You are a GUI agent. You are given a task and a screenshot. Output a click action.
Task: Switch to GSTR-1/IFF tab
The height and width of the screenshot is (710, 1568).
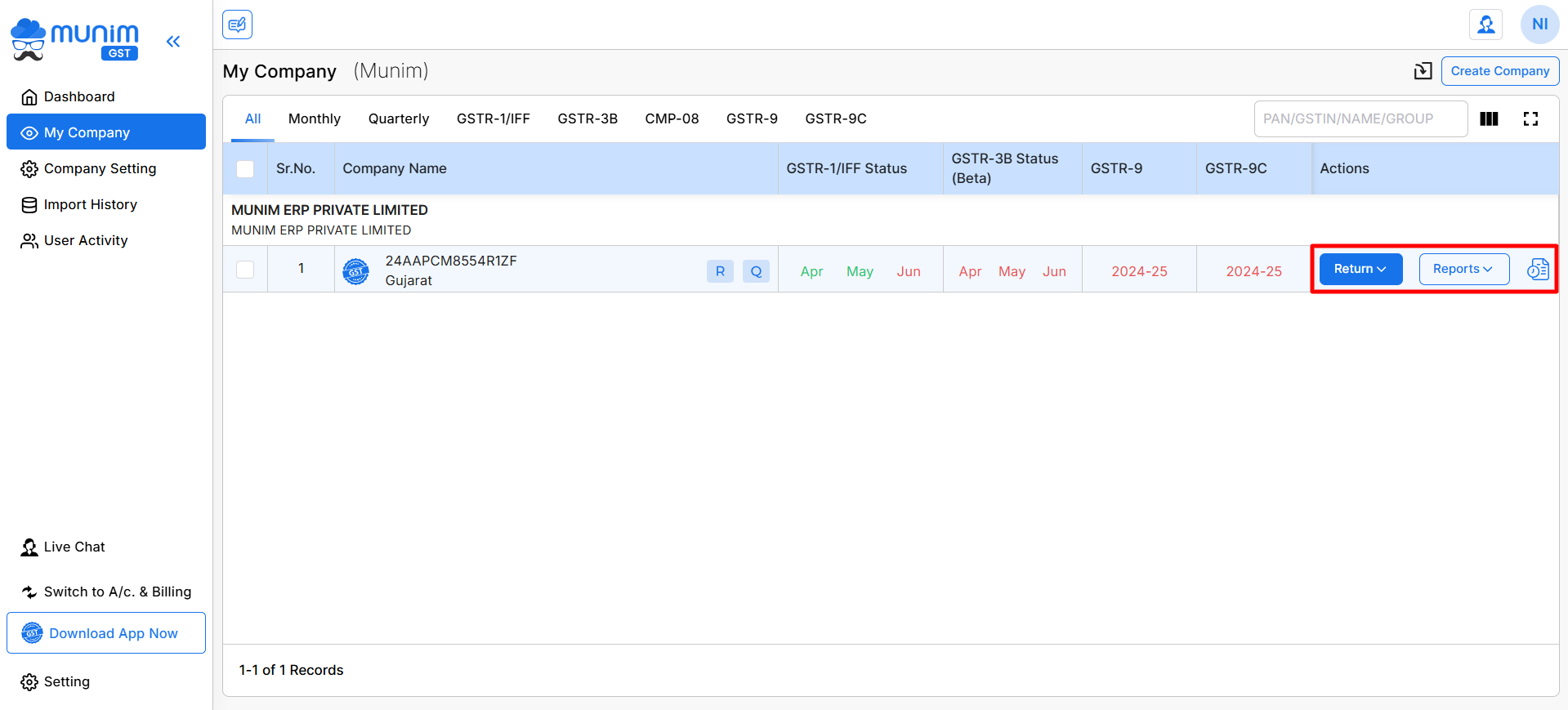[x=494, y=118]
